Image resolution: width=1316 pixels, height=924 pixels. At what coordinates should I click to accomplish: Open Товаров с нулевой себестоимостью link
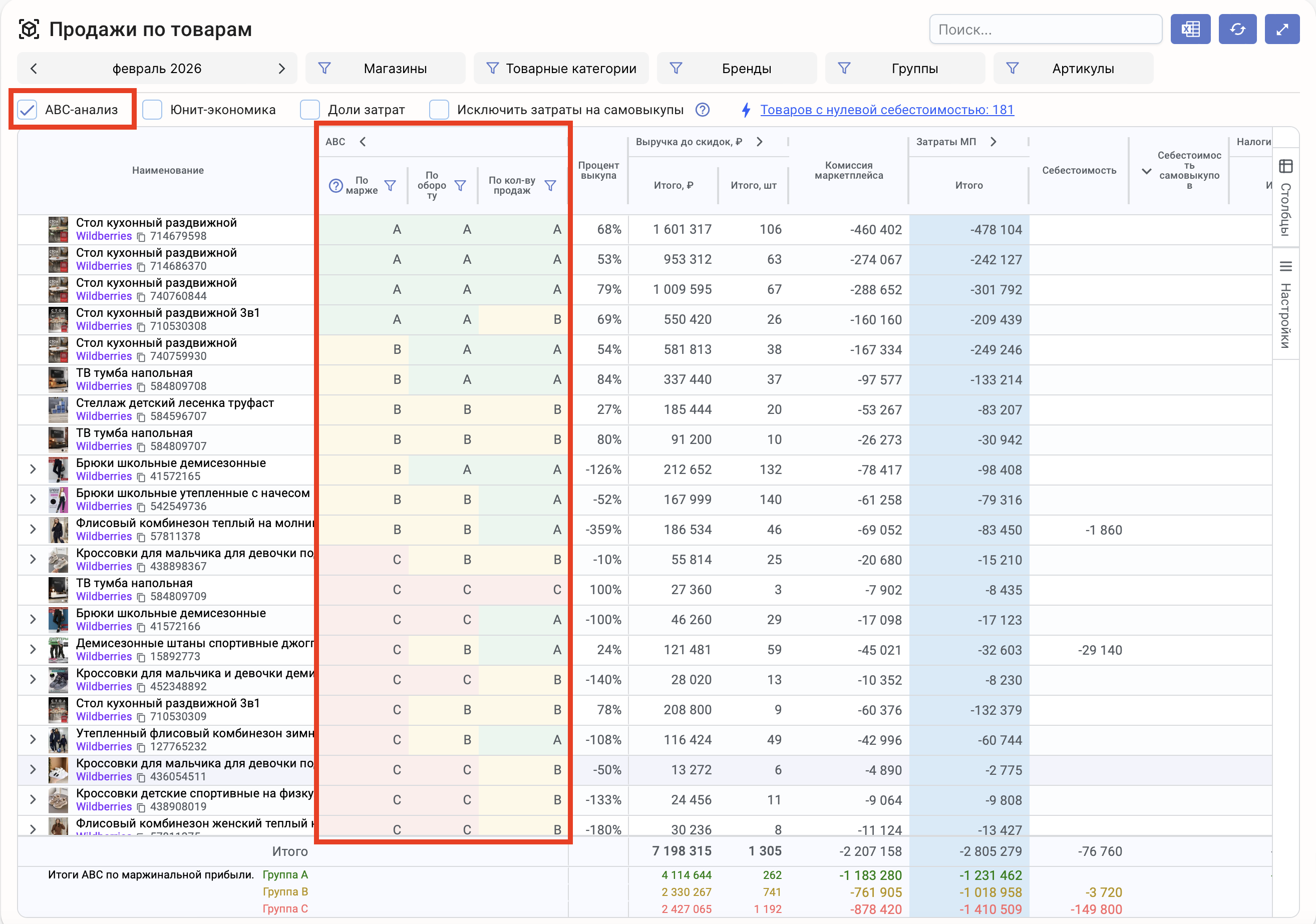coord(886,110)
